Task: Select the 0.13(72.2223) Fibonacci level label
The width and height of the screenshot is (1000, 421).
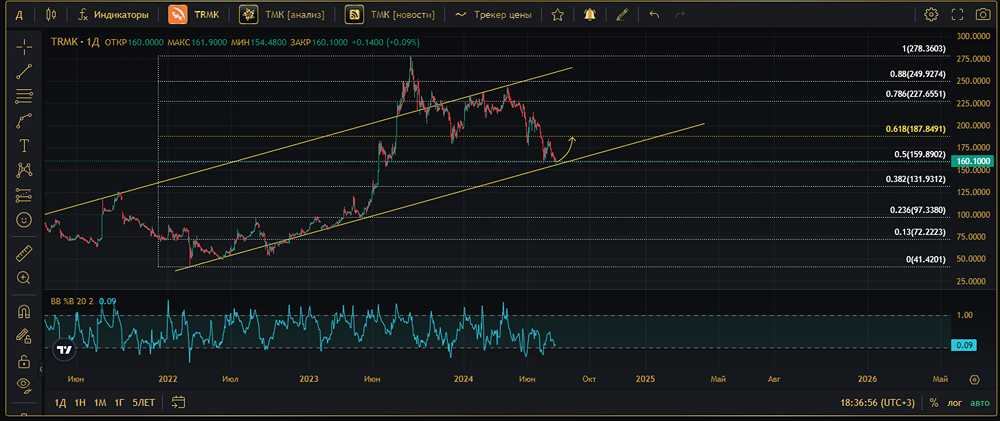Action: 920,232
